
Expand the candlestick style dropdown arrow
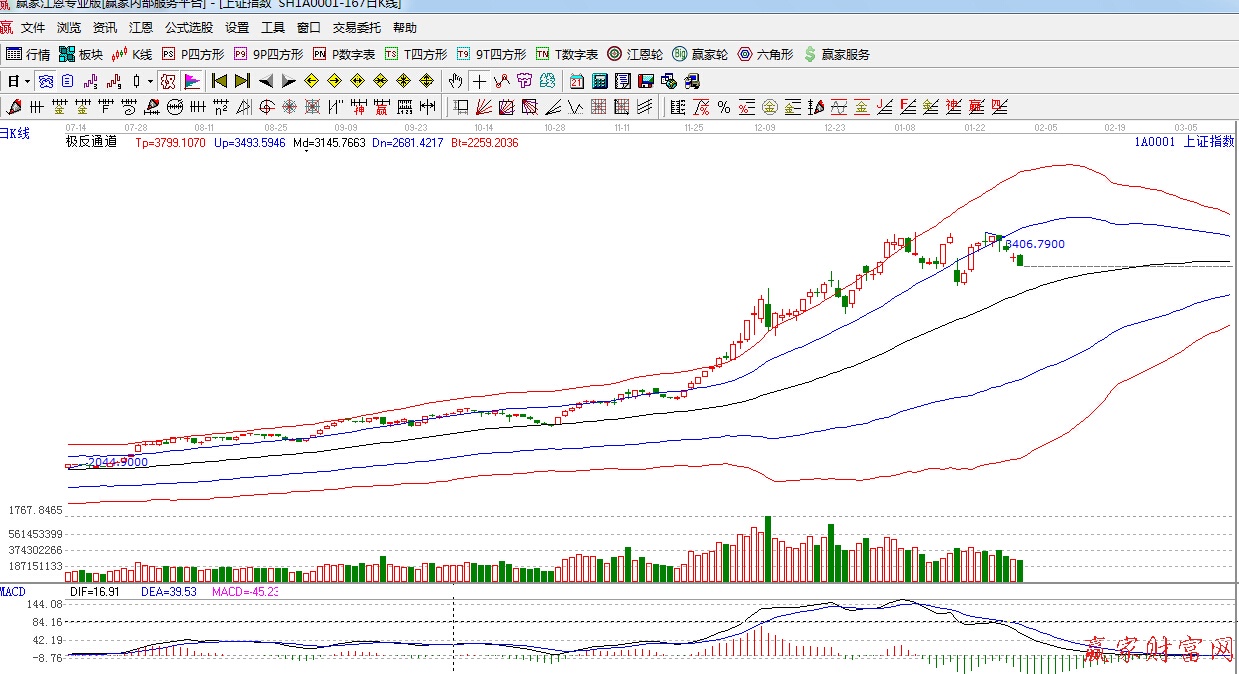pyautogui.click(x=151, y=81)
